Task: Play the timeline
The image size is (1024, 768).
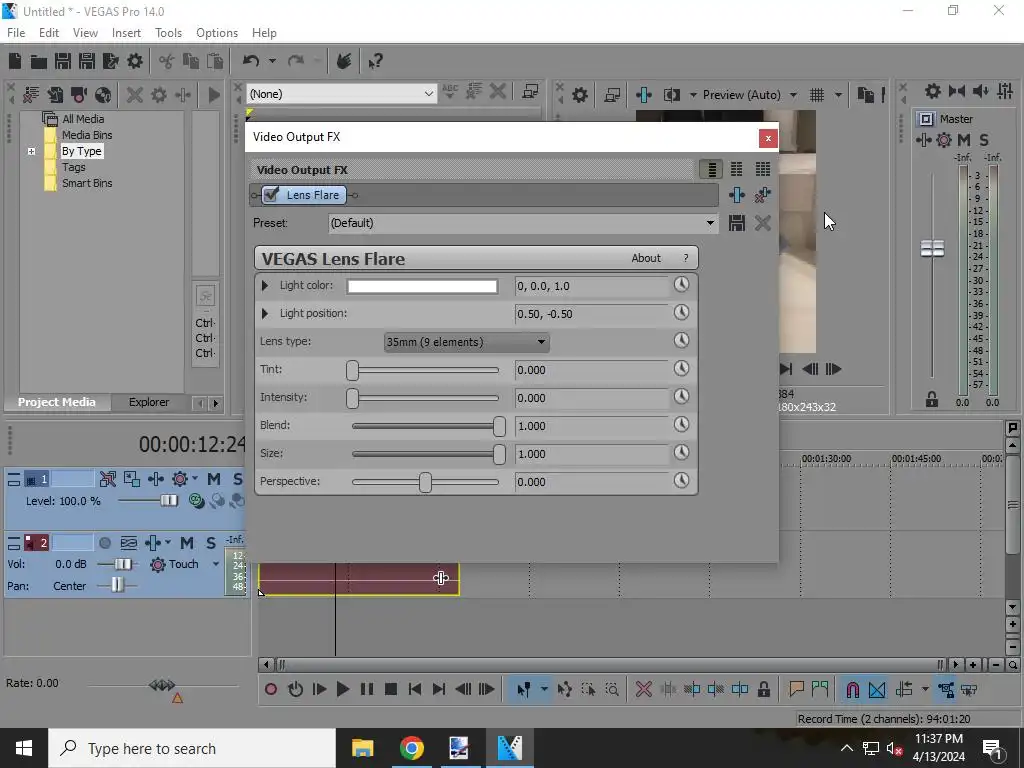Action: point(342,690)
